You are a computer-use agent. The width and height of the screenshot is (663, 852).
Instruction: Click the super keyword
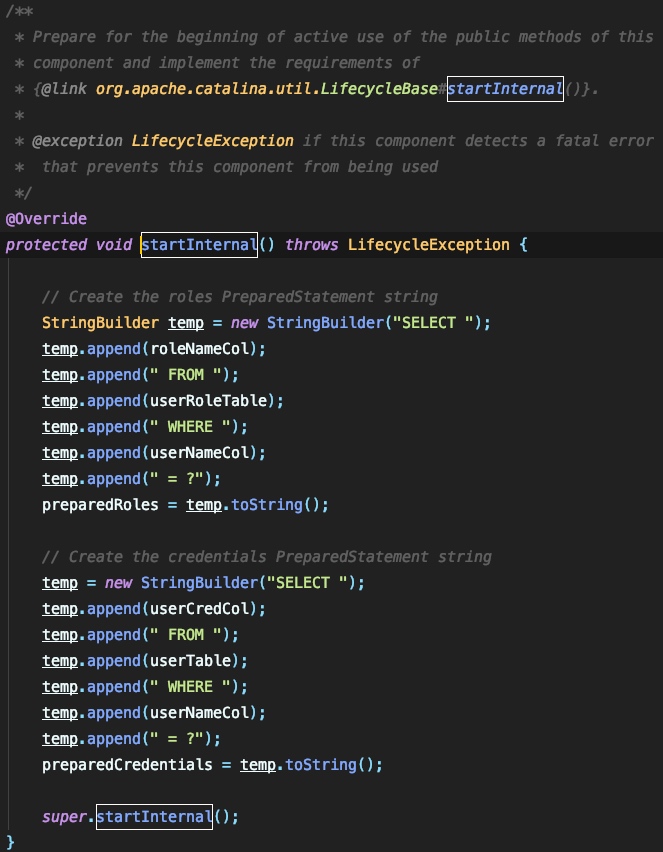(x=64, y=817)
